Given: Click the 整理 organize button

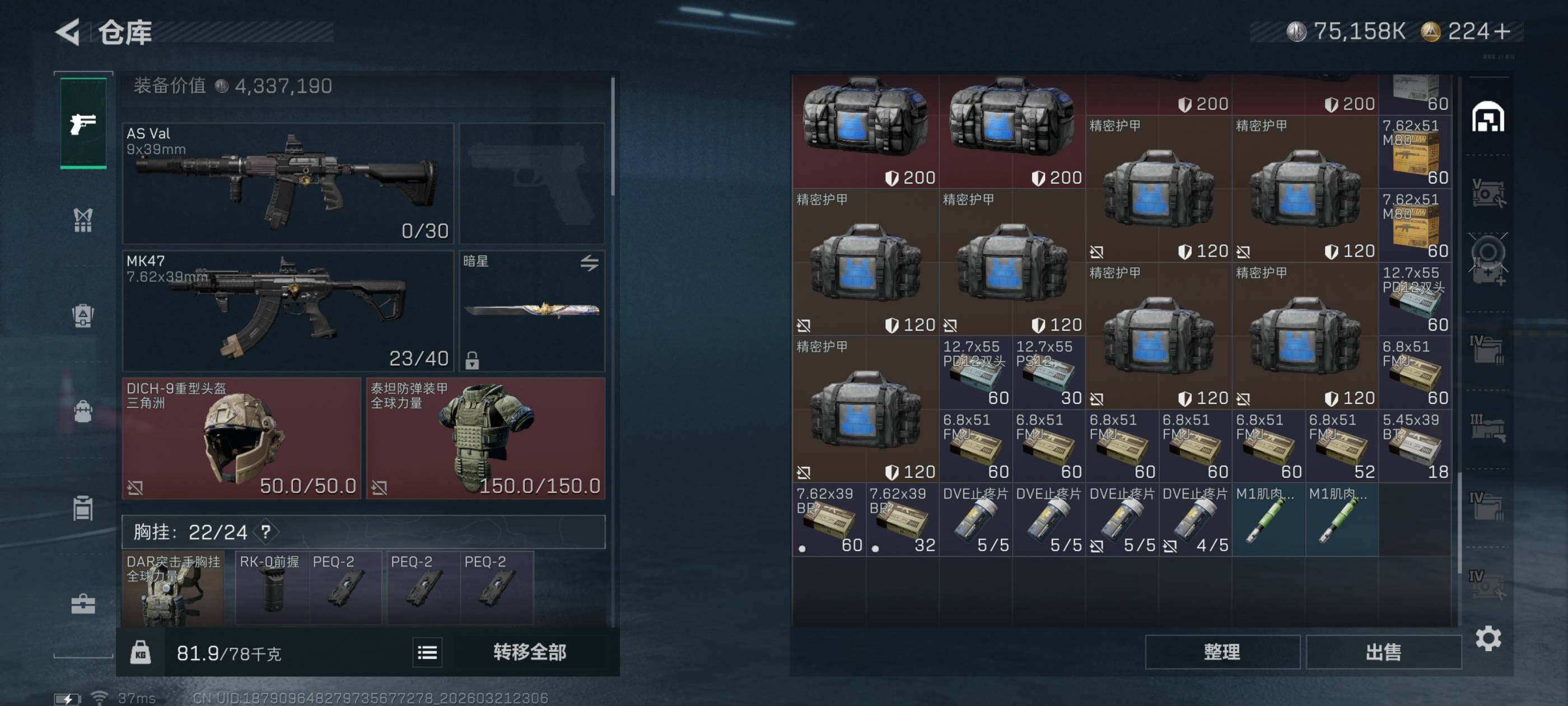Looking at the screenshot, I should (1222, 652).
